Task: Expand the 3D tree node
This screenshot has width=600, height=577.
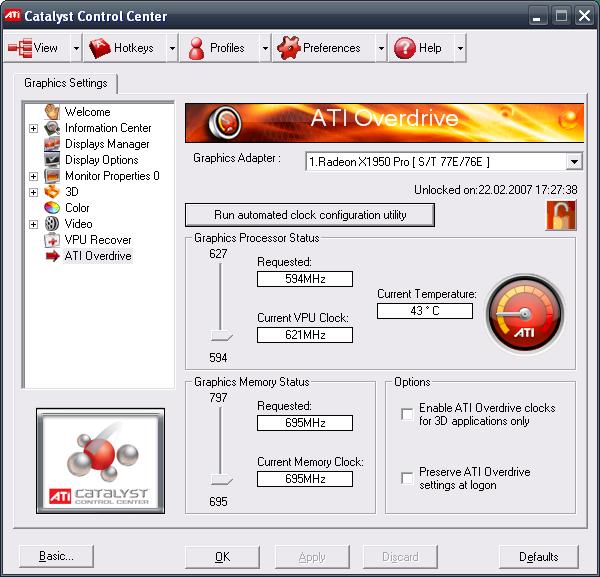Action: (x=34, y=192)
